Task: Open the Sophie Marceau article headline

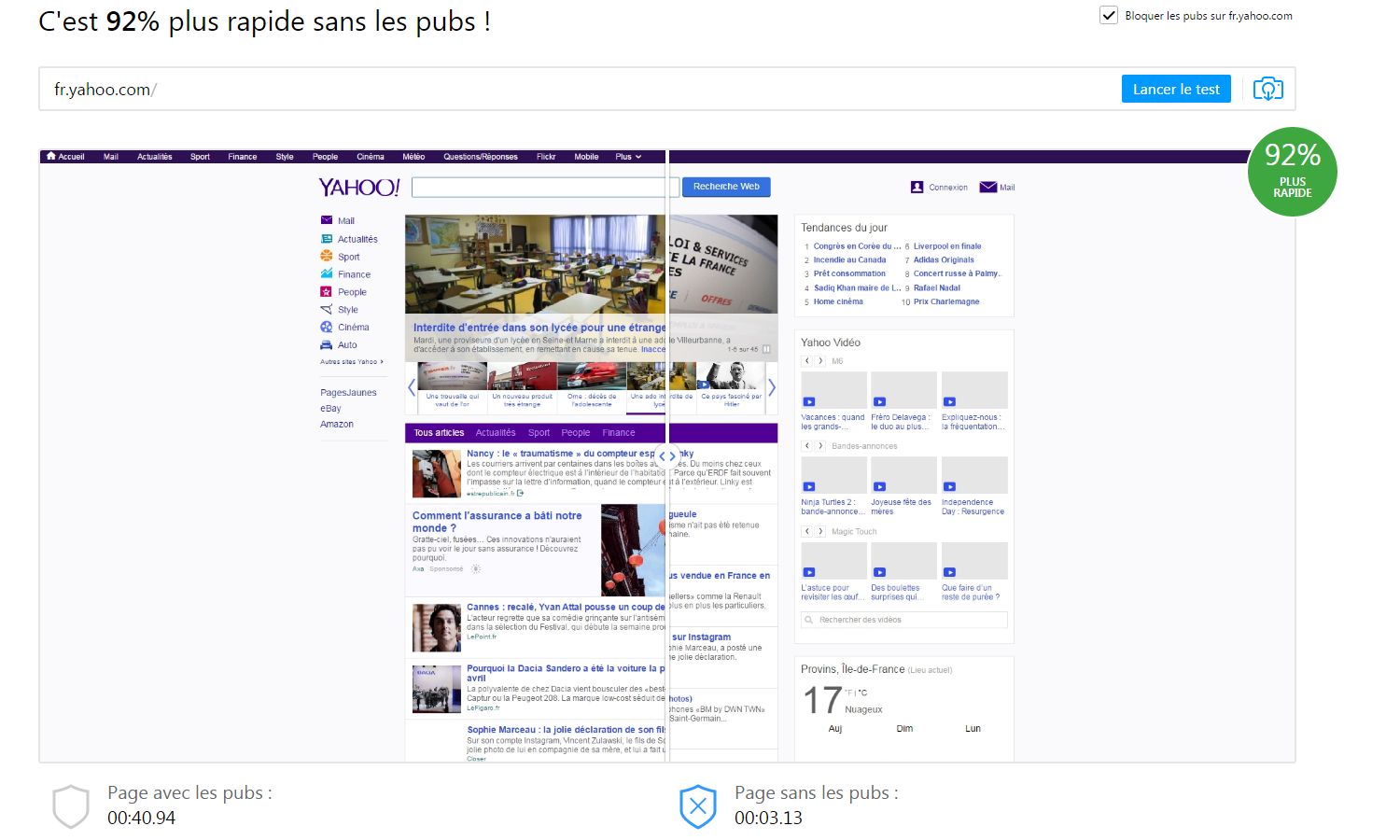Action: point(566,730)
